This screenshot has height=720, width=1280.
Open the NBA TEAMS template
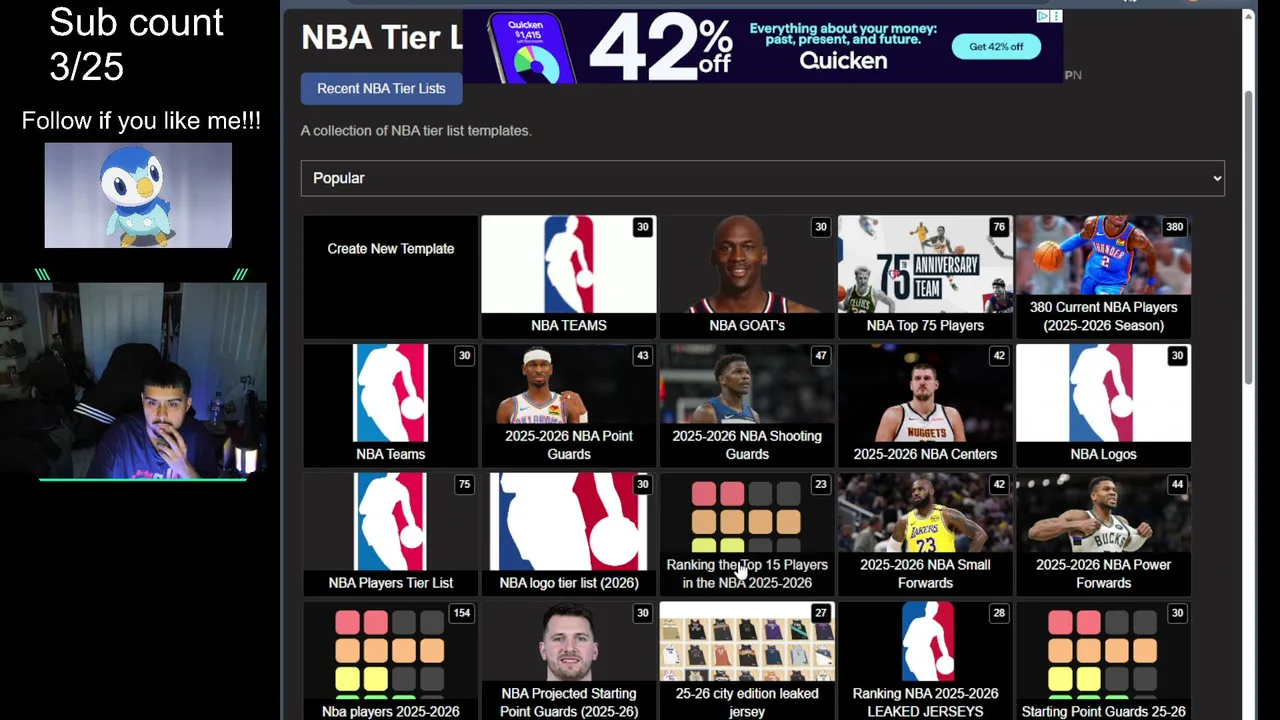point(569,277)
